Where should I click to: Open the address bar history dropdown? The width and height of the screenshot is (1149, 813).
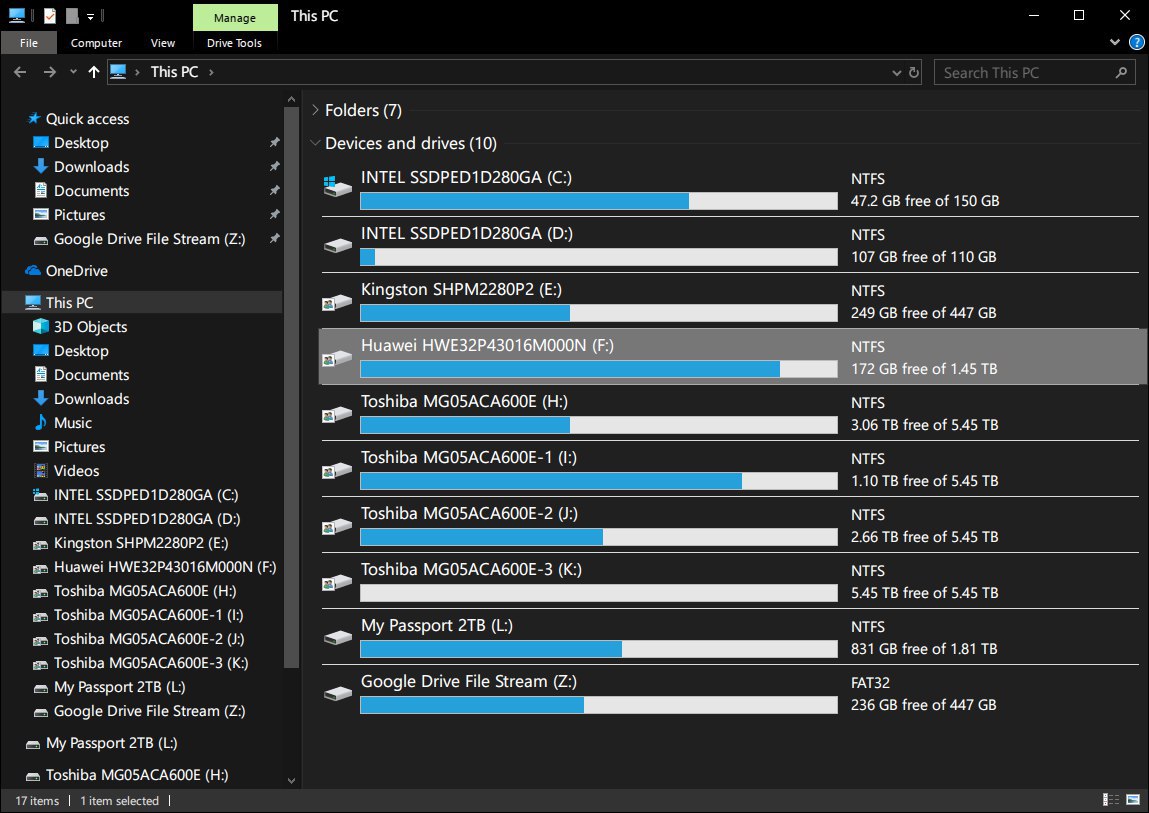tap(896, 72)
